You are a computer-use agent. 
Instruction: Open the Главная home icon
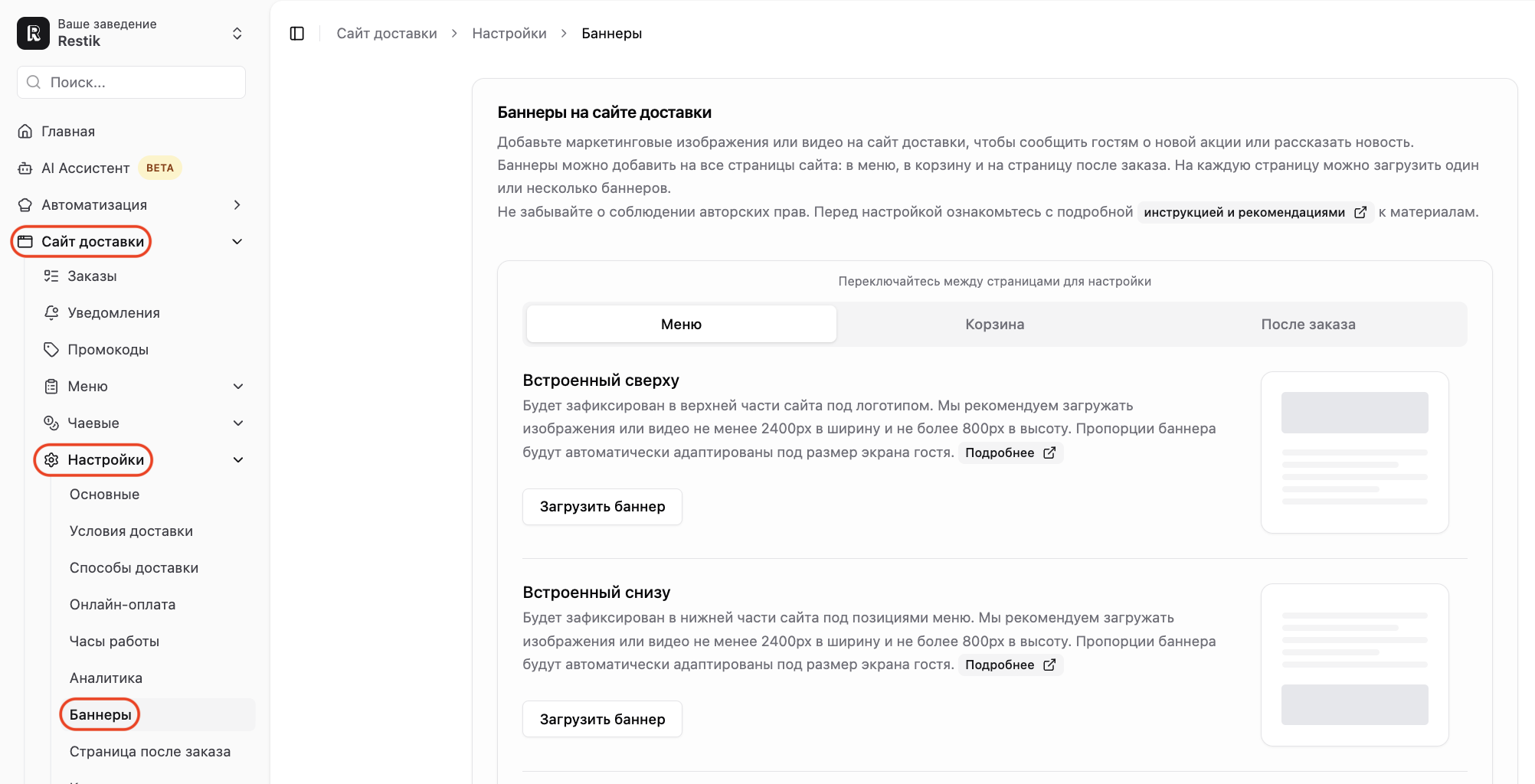(25, 132)
